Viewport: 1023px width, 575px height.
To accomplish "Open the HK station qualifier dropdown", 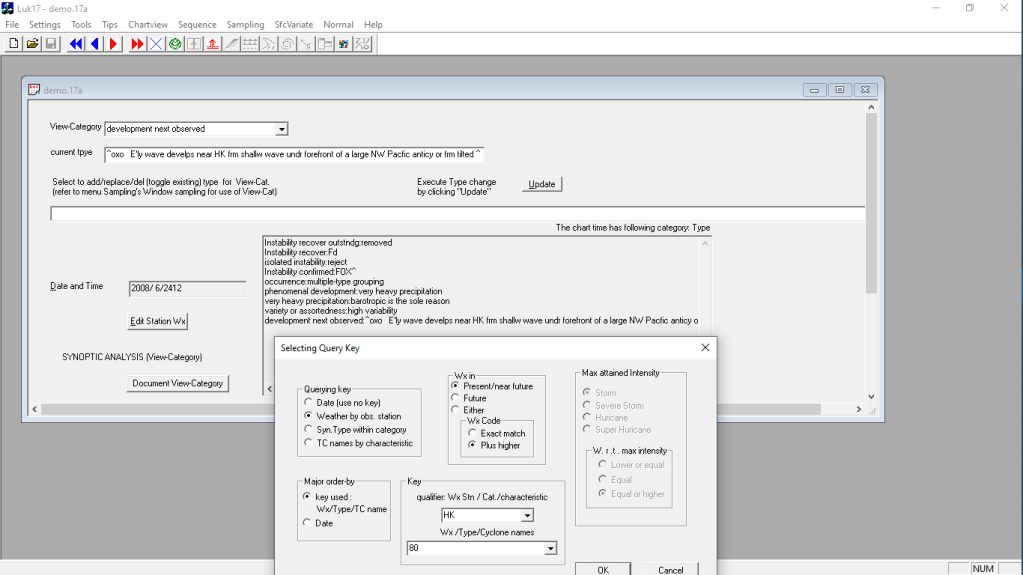I will (527, 516).
